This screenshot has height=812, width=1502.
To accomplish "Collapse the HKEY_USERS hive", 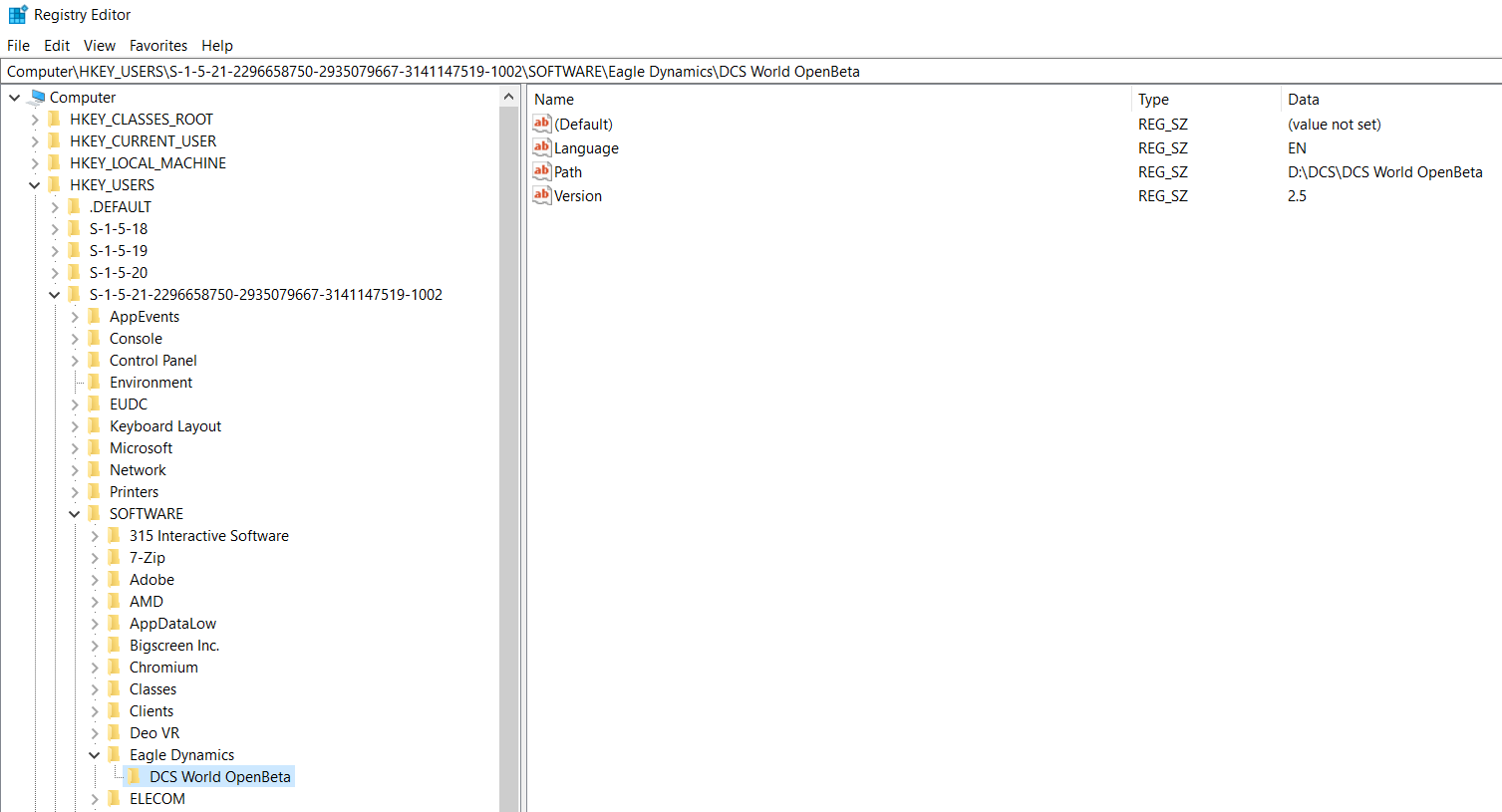I will point(35,185).
